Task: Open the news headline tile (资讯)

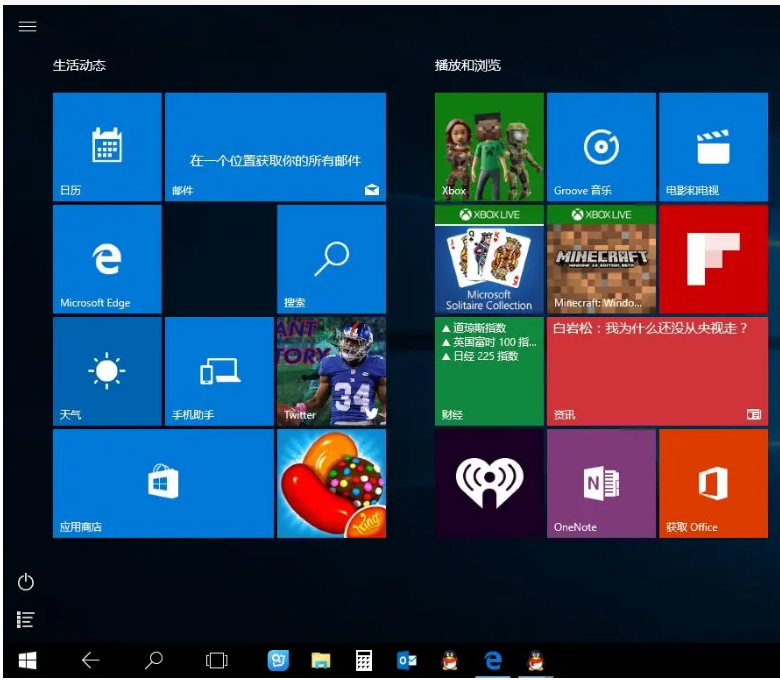Action: [657, 371]
